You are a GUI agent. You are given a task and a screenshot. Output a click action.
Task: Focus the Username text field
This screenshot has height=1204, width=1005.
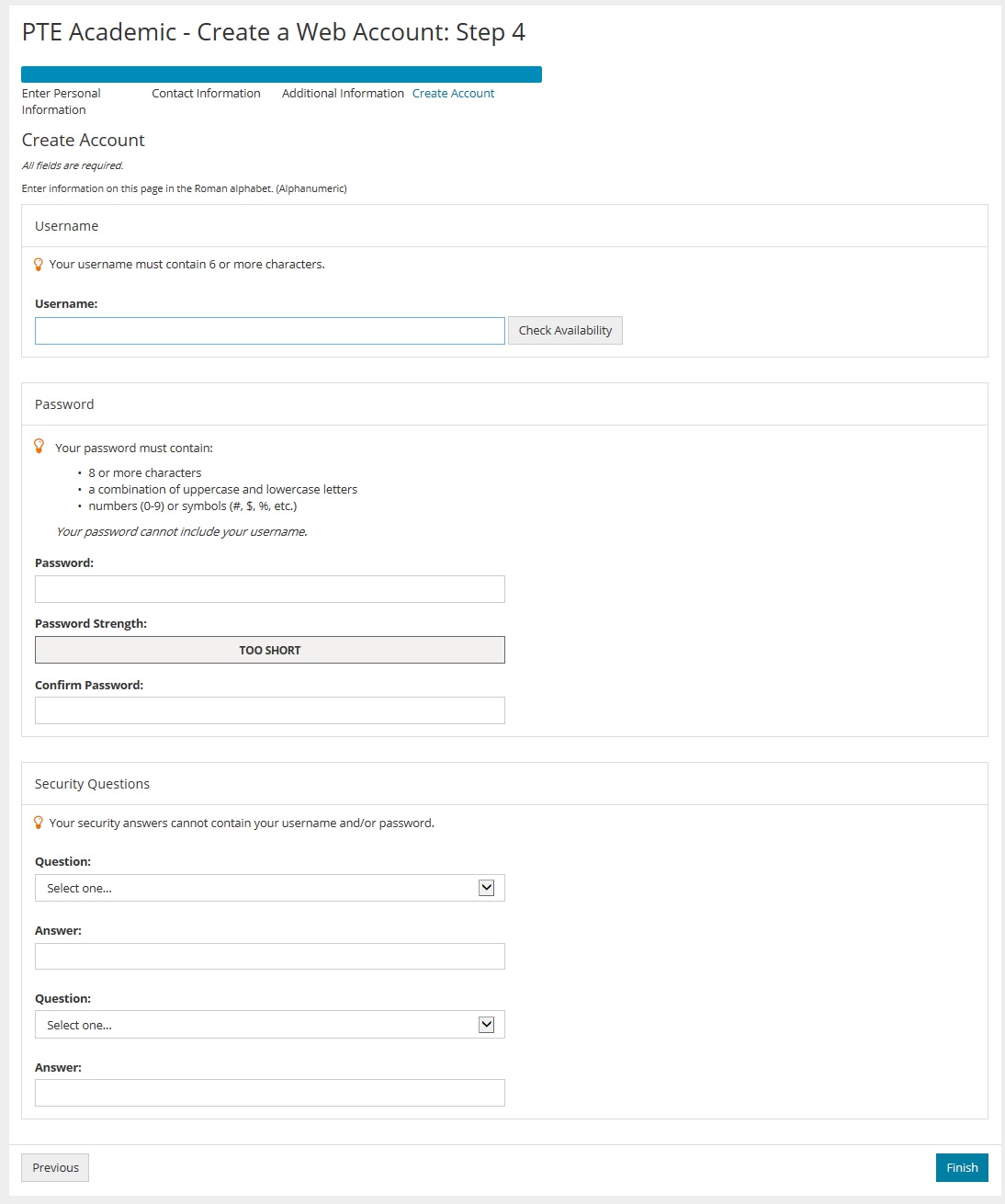[x=270, y=331]
